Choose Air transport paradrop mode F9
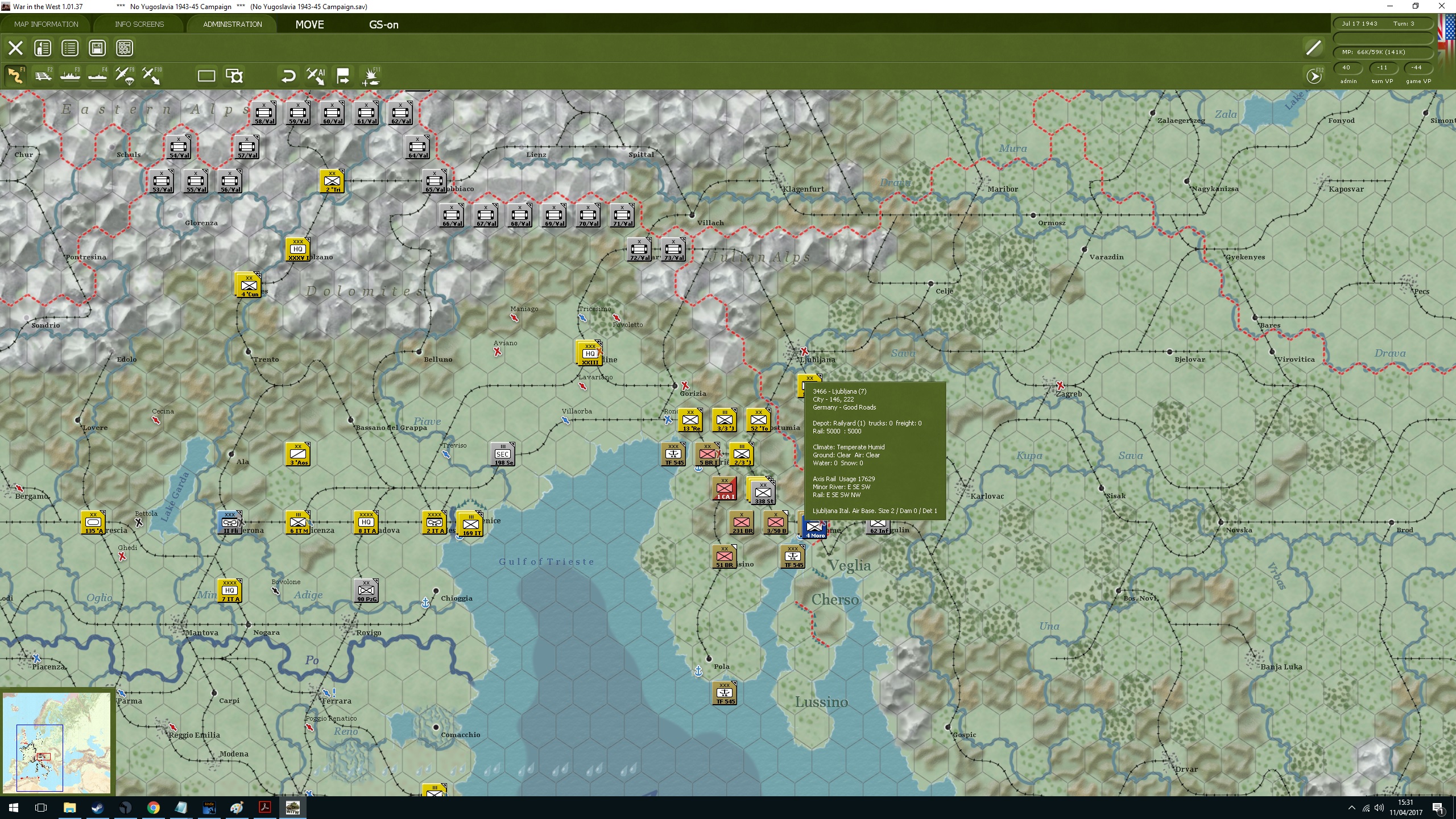1456x819 pixels. pyautogui.click(x=125, y=76)
